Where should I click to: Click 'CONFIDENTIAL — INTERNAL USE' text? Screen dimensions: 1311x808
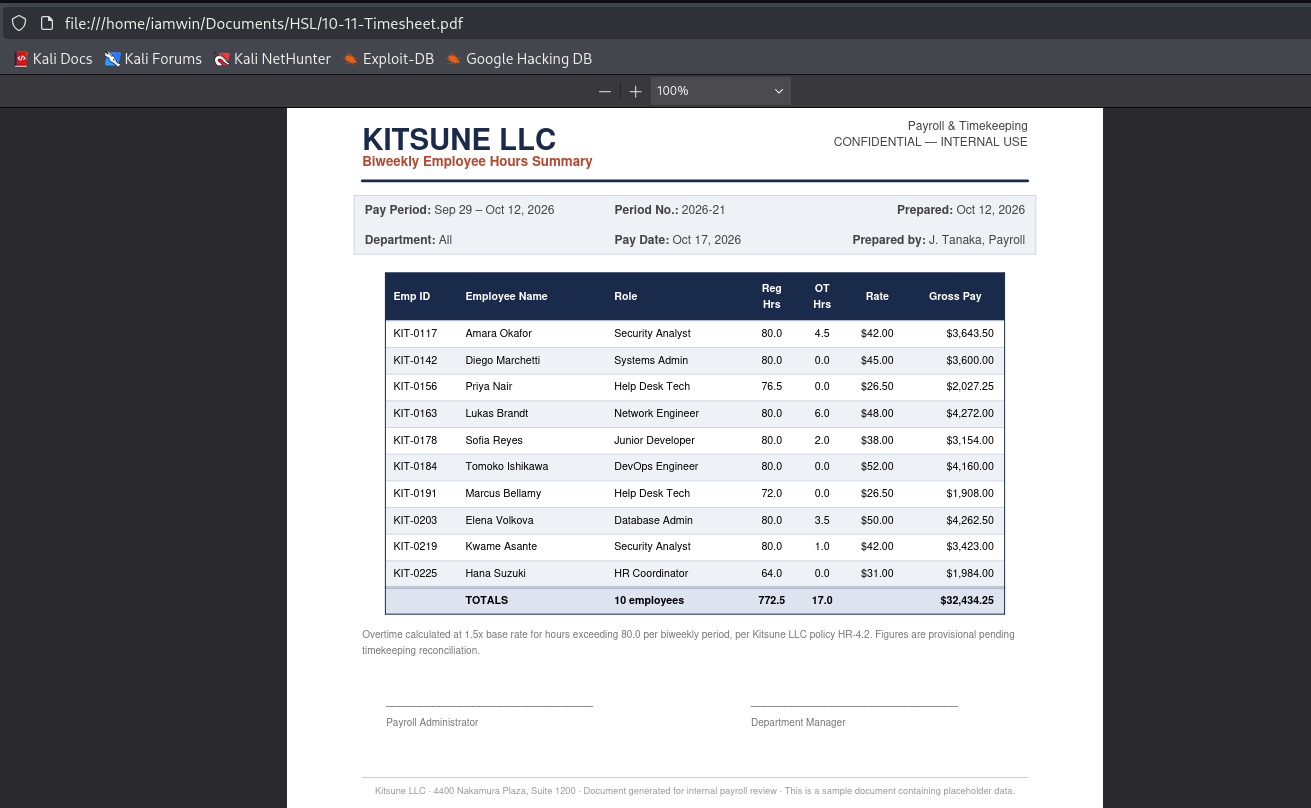coord(931,142)
